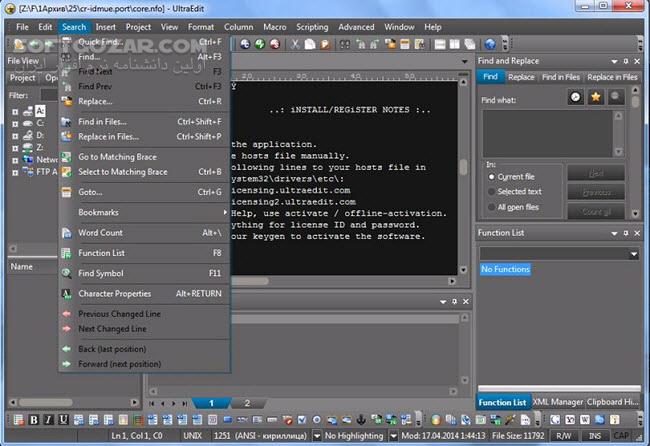The width and height of the screenshot is (650, 446).
Task: Open the Scripting menu
Action: coord(312,27)
